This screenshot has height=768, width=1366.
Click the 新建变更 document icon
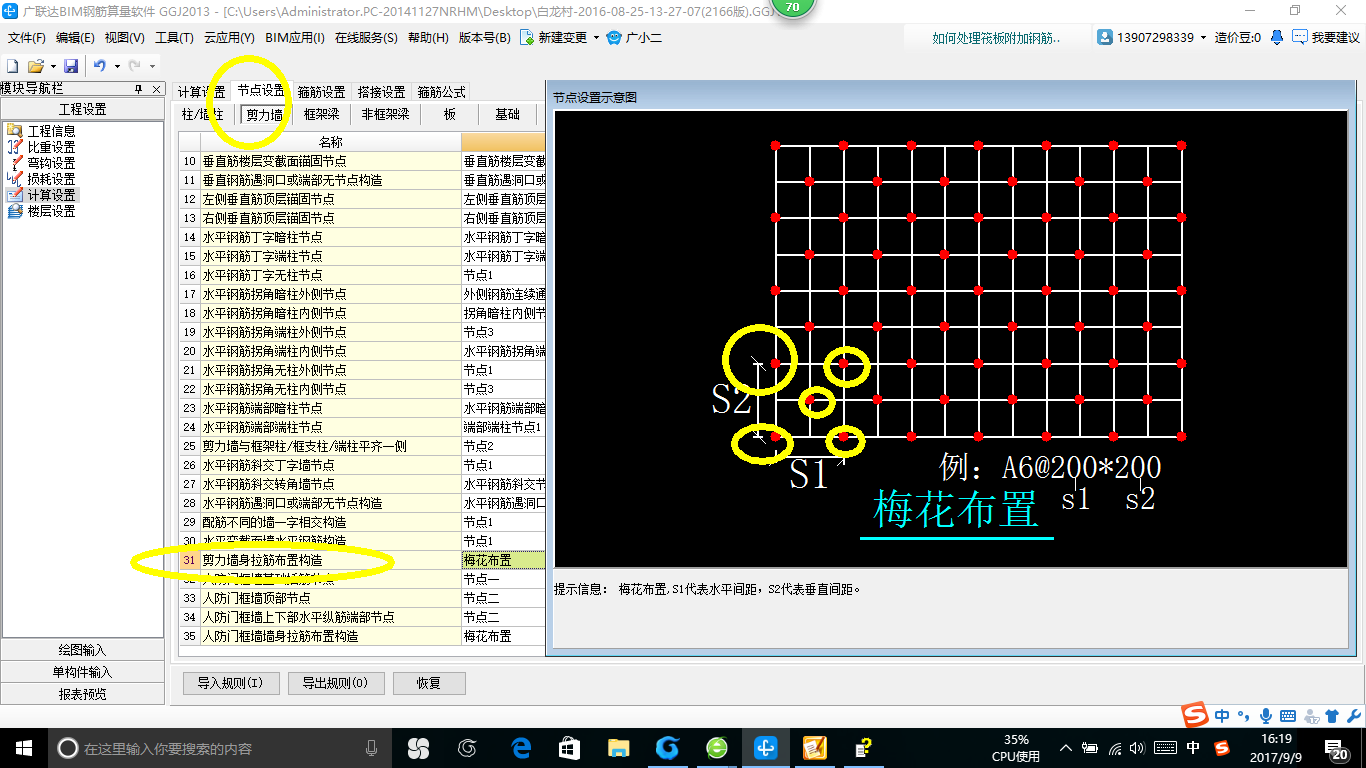point(527,37)
